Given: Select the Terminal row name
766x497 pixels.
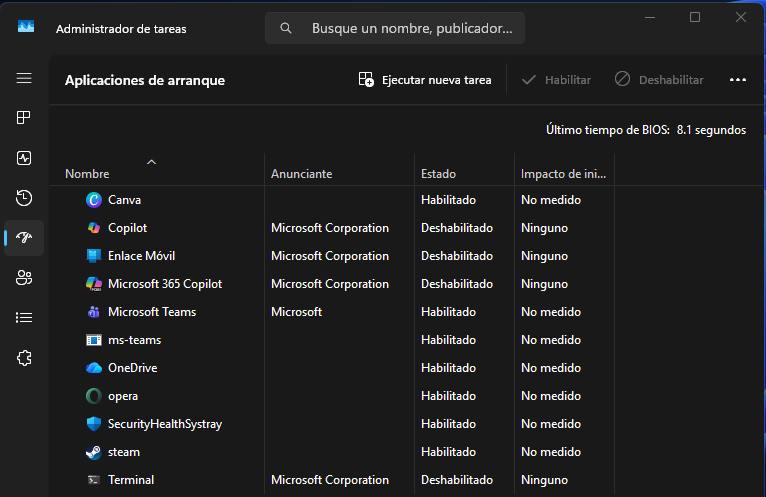Looking at the screenshot, I should click(131, 480).
